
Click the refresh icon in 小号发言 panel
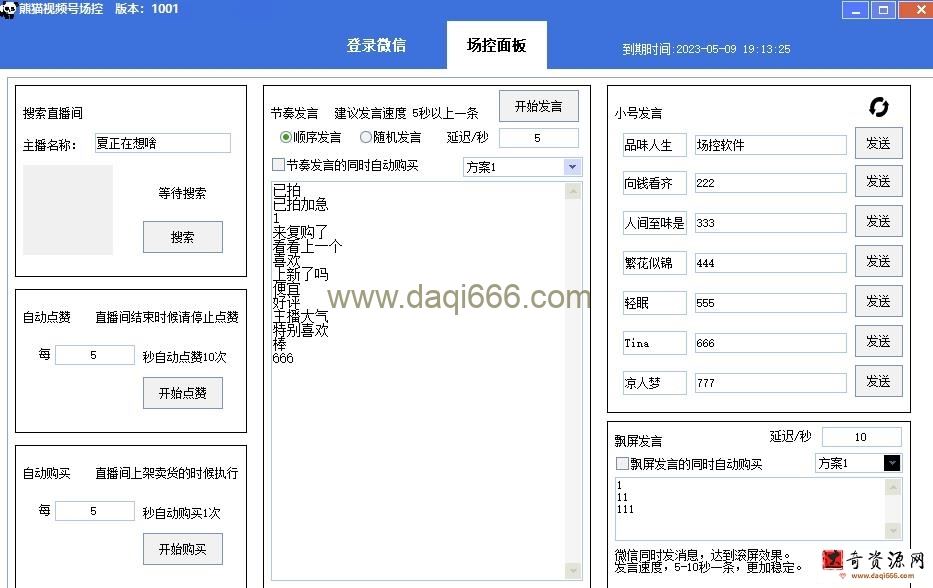tap(878, 107)
